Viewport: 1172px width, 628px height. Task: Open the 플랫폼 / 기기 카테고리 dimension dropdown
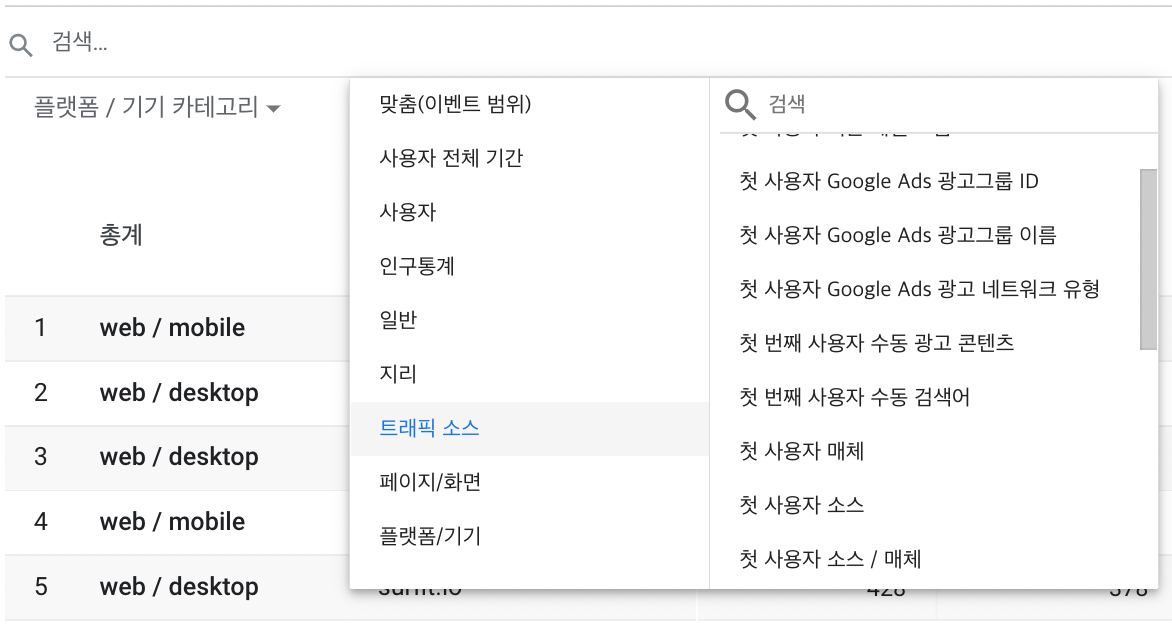pyautogui.click(x=157, y=107)
